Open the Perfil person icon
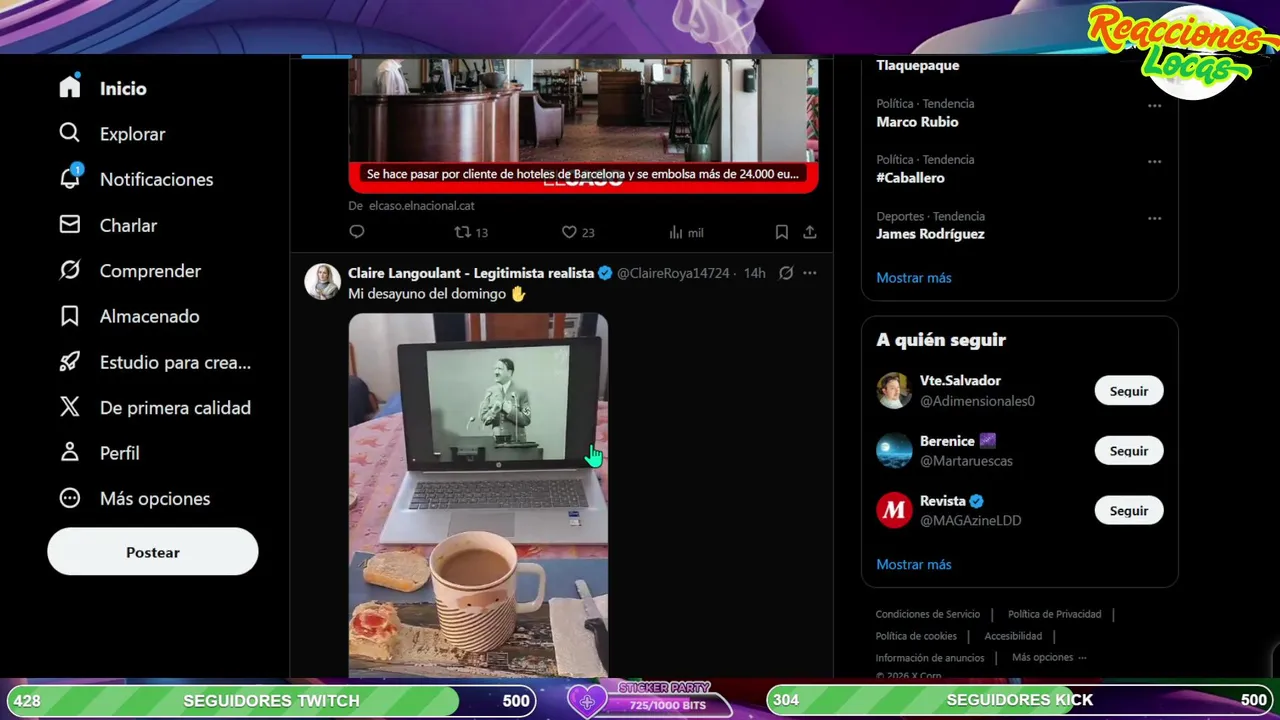The image size is (1280, 720). tap(69, 452)
